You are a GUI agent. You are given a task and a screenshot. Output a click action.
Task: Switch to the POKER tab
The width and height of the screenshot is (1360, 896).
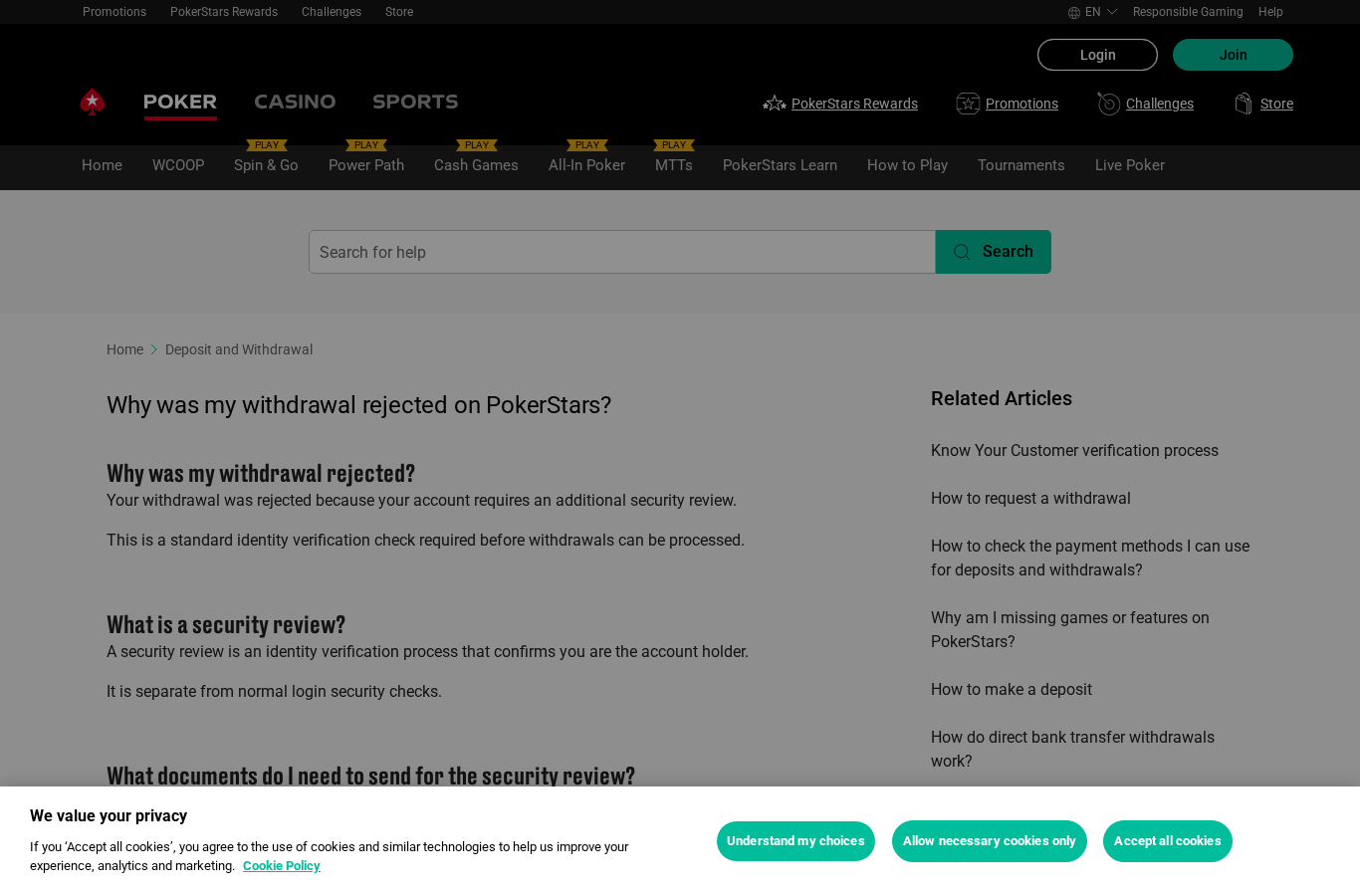tap(180, 102)
